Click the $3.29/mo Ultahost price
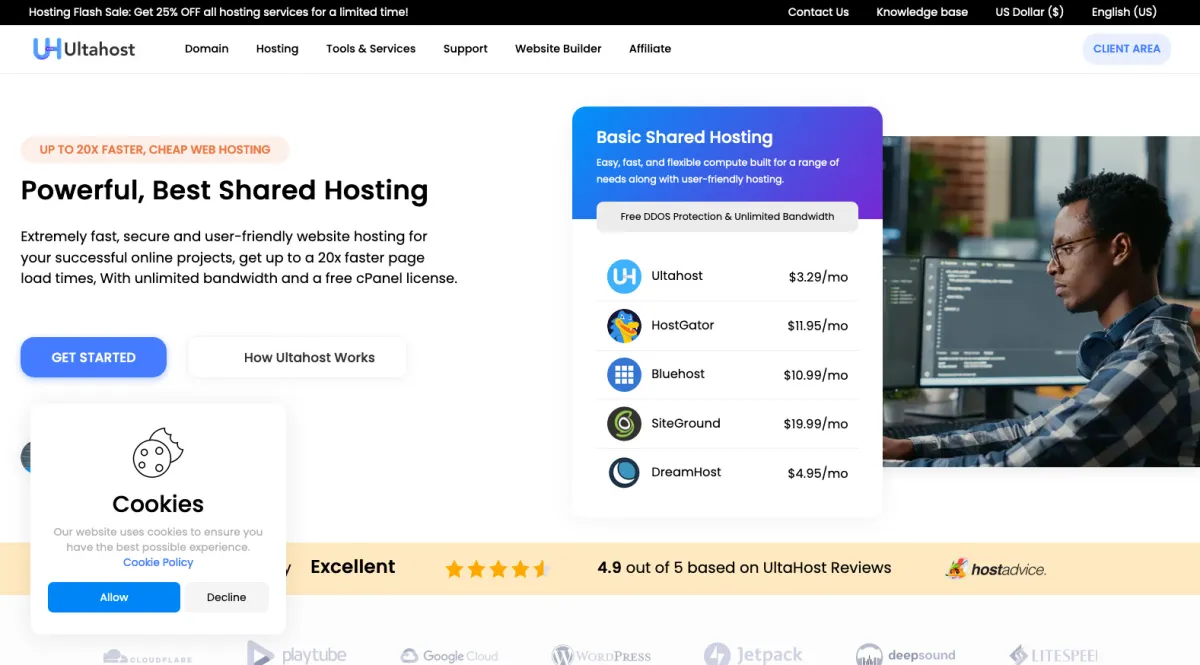This screenshot has width=1200, height=665. [x=818, y=276]
